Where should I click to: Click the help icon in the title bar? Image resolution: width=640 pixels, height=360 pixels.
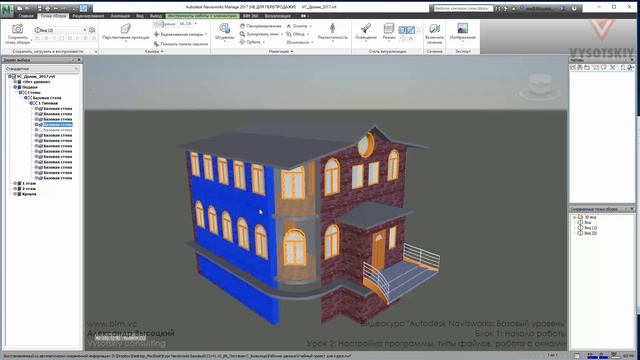click(574, 8)
